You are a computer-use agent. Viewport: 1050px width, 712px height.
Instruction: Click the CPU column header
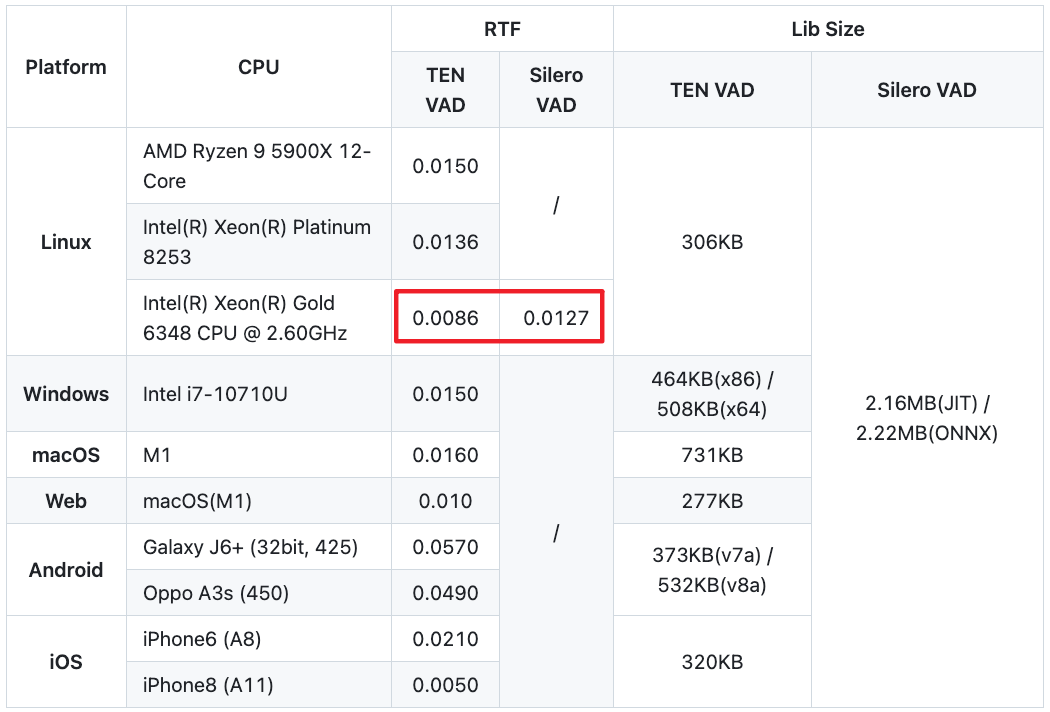point(258,68)
